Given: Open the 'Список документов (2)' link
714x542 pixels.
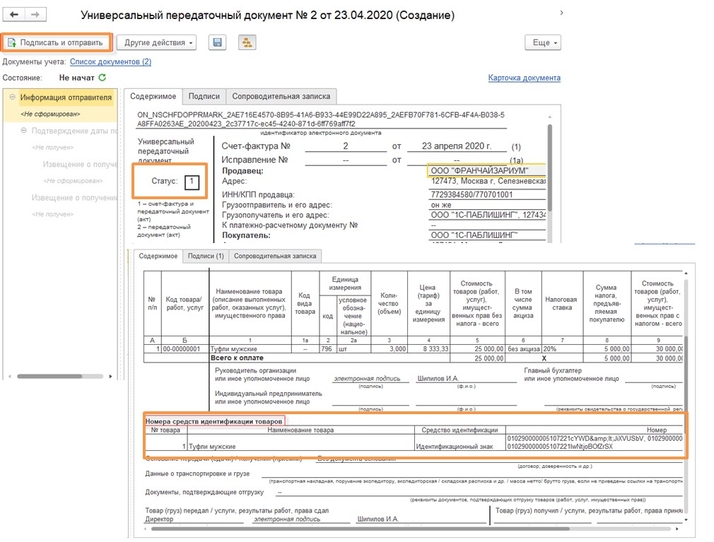Looking at the screenshot, I should click(117, 62).
